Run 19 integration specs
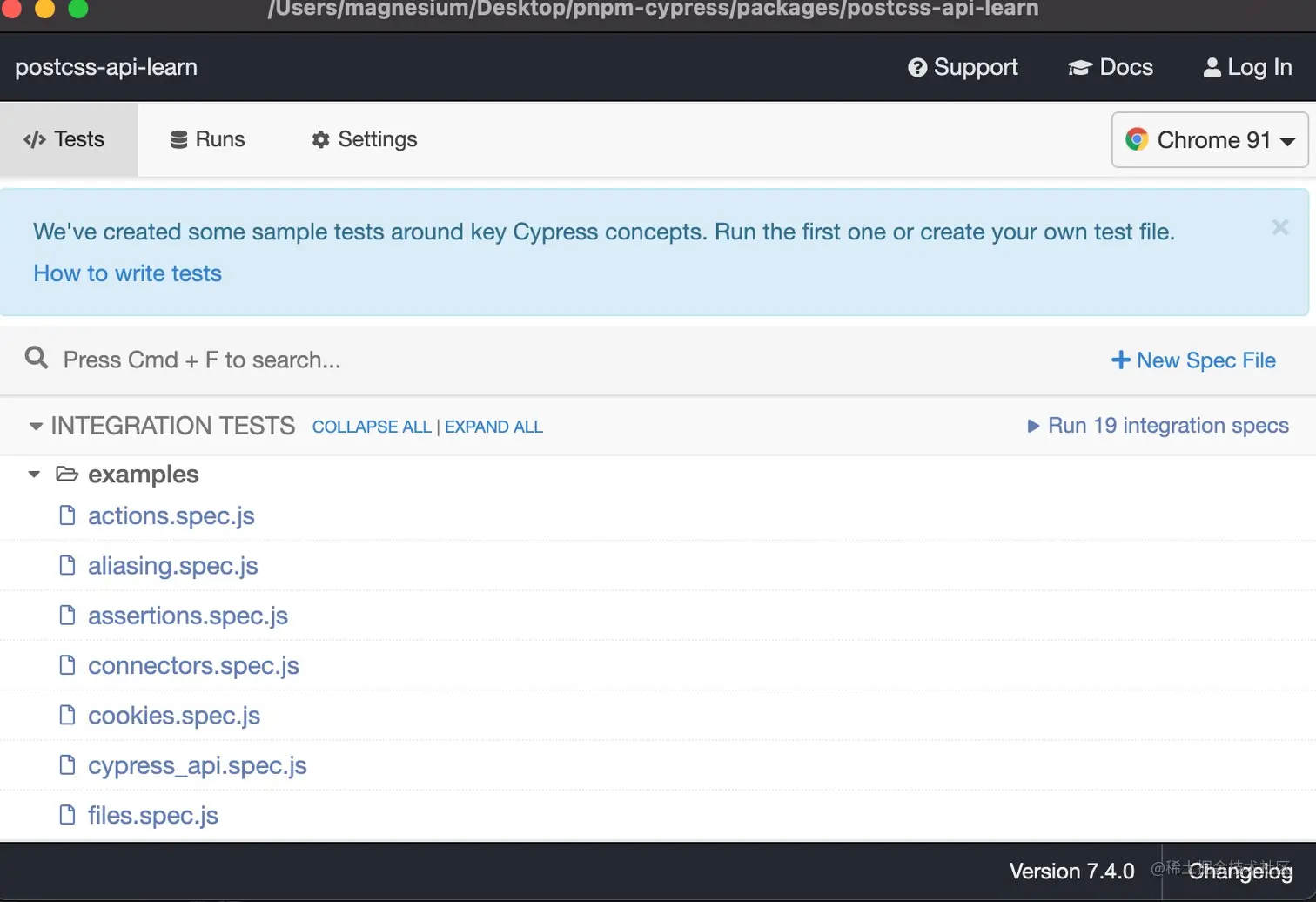The width and height of the screenshot is (1316, 902). click(1158, 426)
